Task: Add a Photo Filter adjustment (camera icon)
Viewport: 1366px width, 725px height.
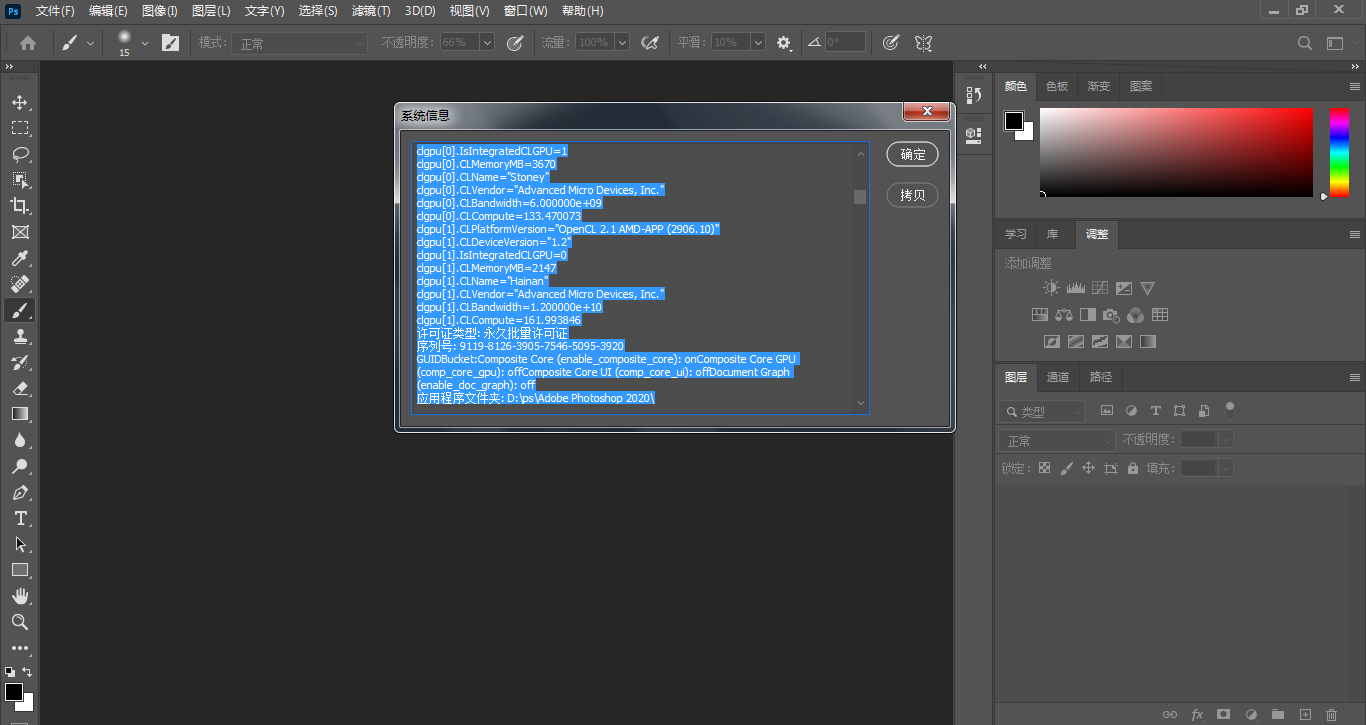Action: click(x=1111, y=315)
